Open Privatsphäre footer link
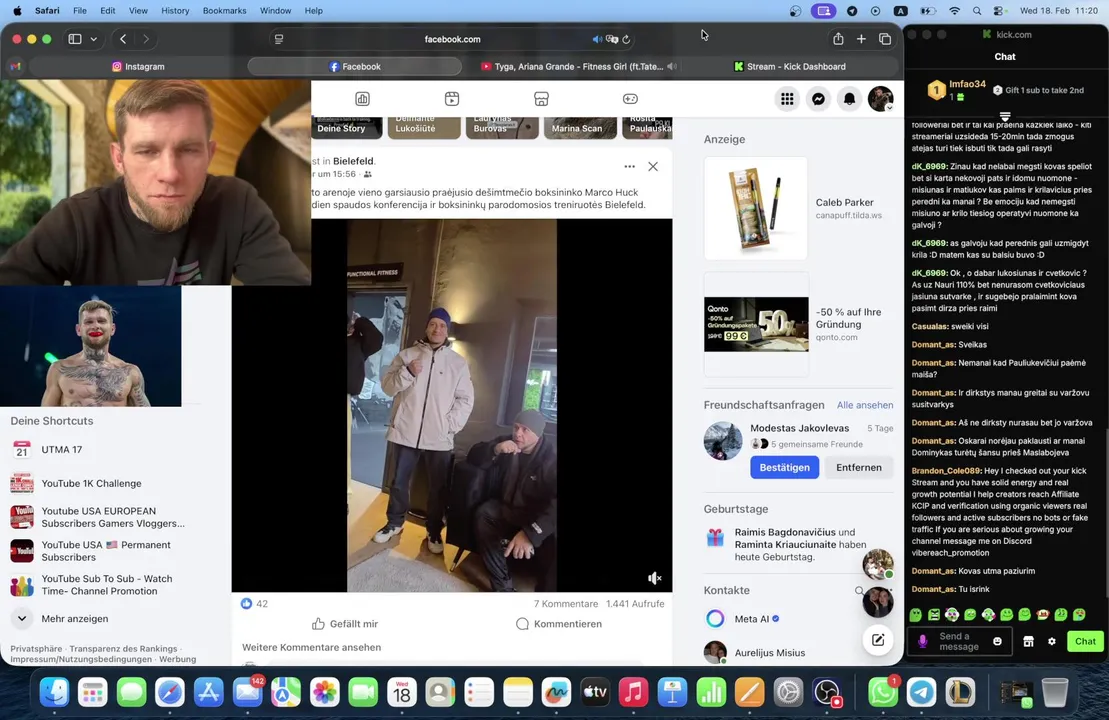The height and width of the screenshot is (720, 1109). [36, 649]
